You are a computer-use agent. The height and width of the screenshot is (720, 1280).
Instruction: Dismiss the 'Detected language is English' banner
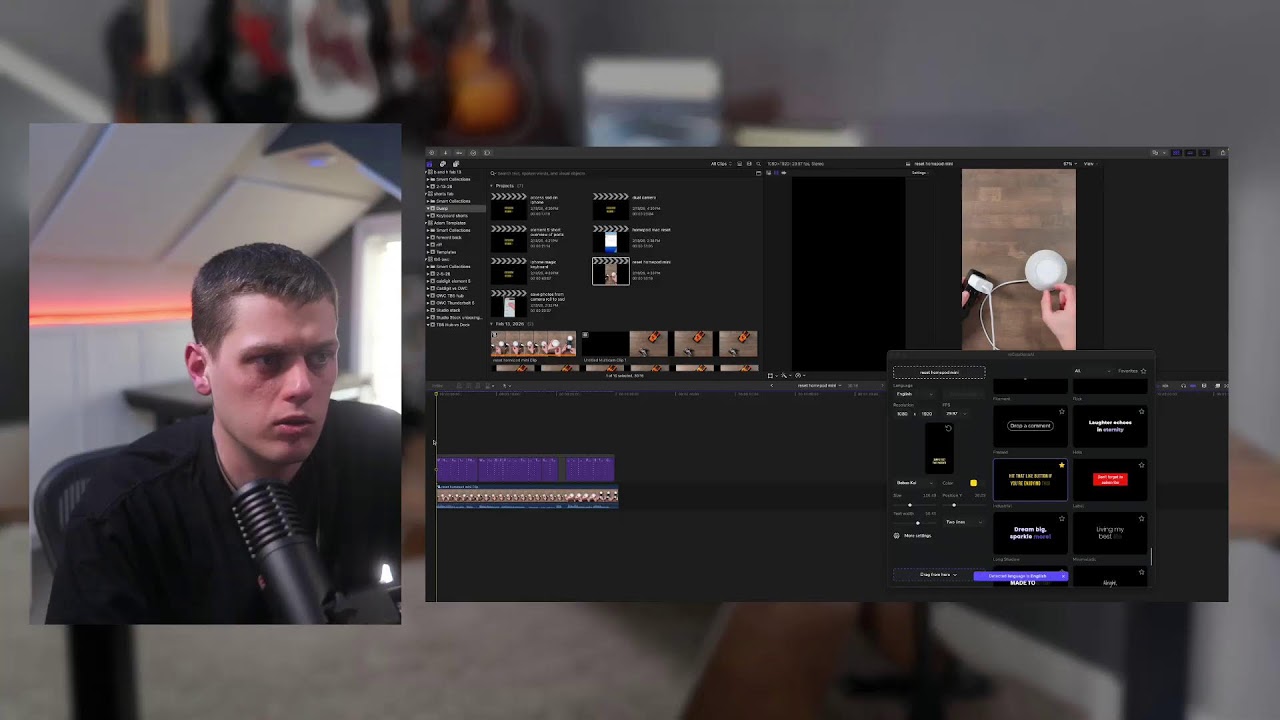[x=1063, y=576]
